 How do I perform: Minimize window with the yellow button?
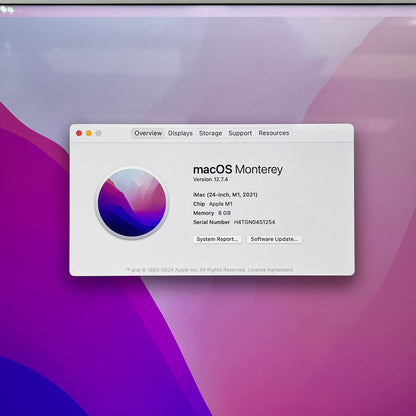pos(89,133)
